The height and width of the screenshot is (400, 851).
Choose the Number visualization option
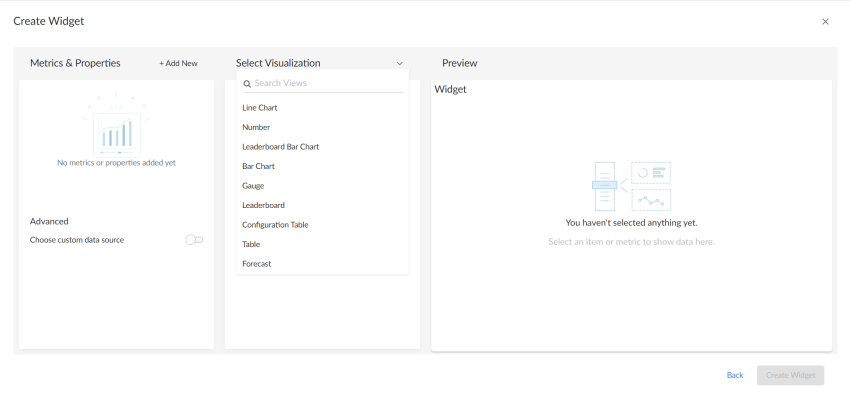click(256, 127)
